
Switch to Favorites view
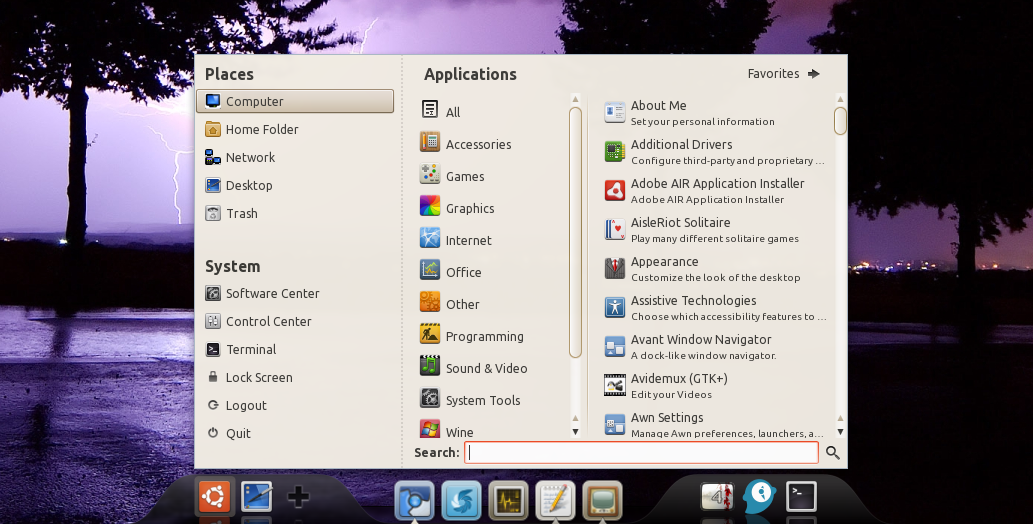tap(783, 74)
